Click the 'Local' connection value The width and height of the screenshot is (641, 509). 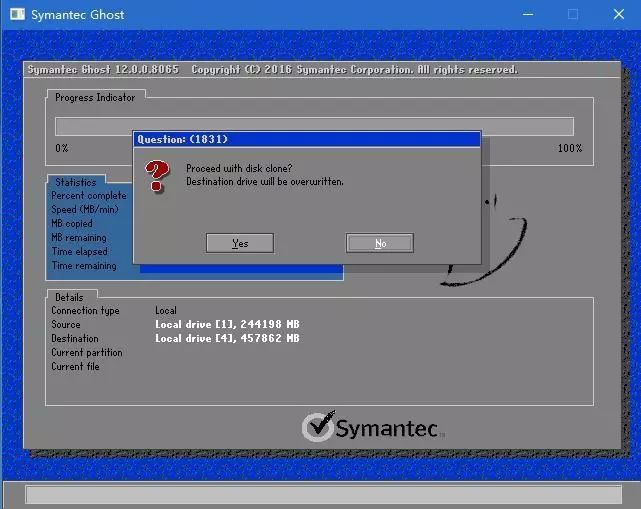tap(166, 310)
